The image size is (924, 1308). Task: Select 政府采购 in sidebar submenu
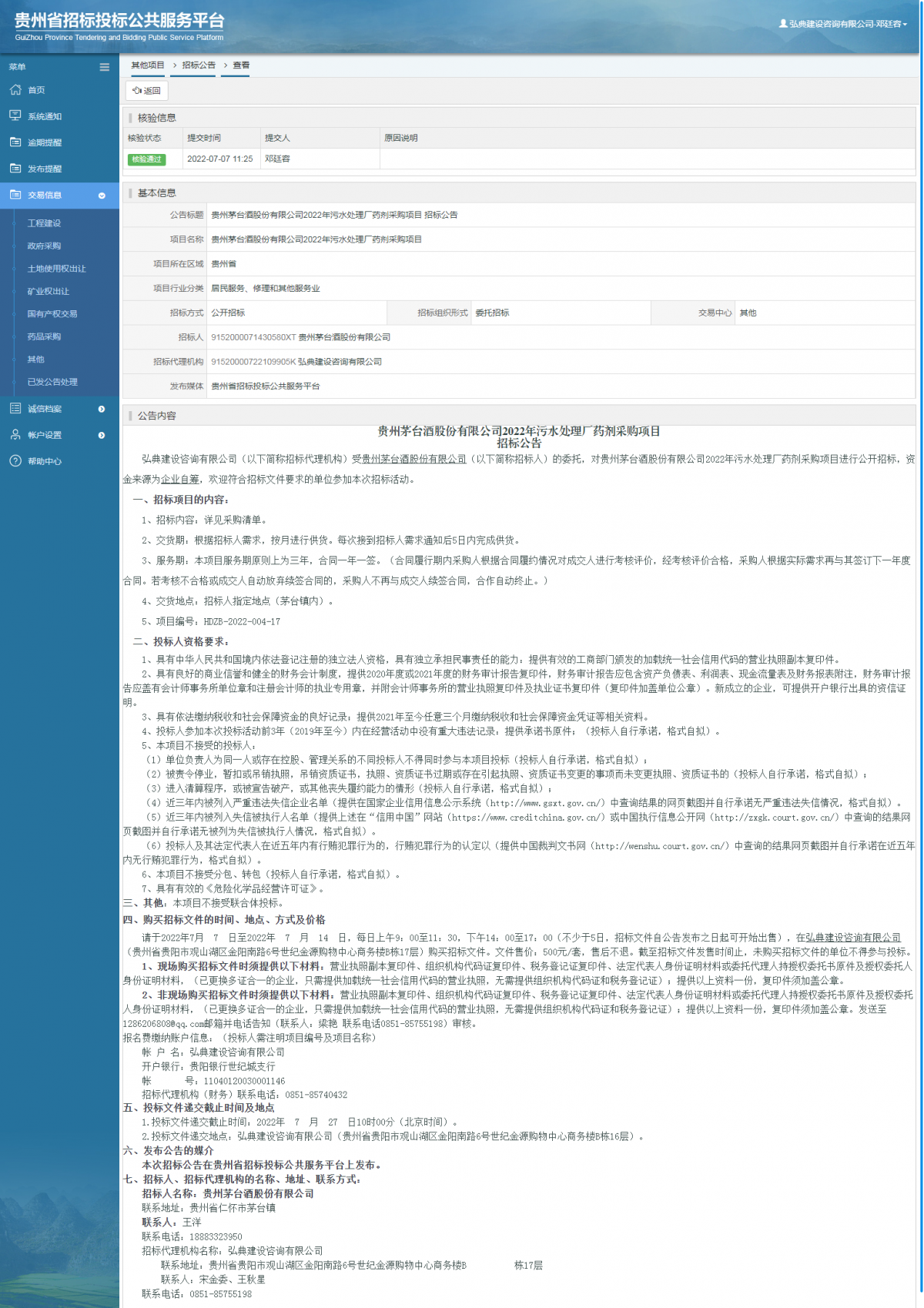(44, 246)
